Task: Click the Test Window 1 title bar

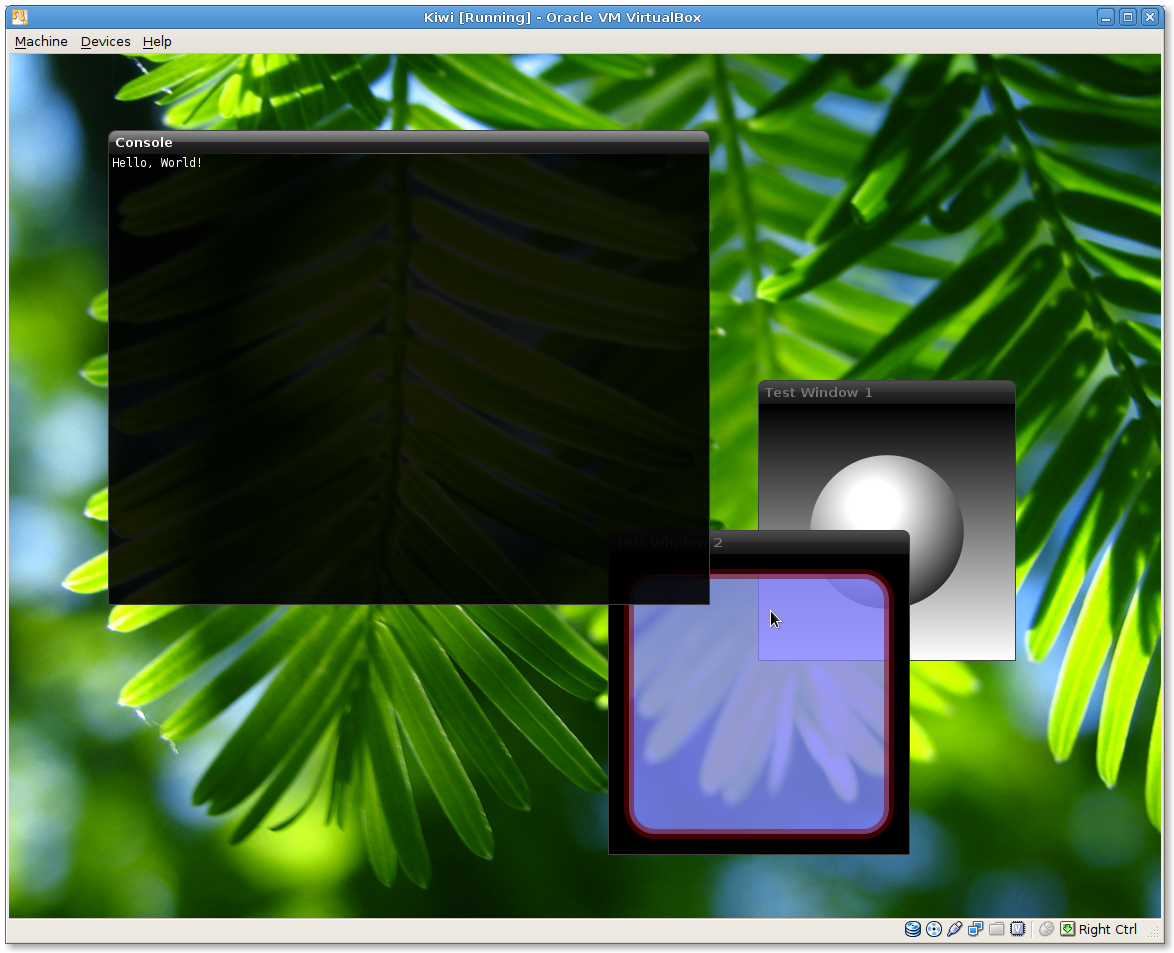Action: tap(886, 392)
